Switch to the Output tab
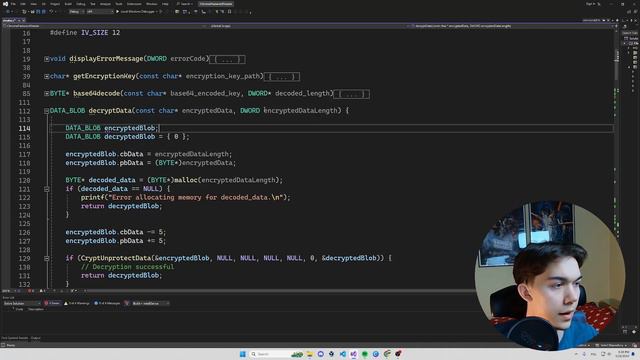 [x=36, y=338]
